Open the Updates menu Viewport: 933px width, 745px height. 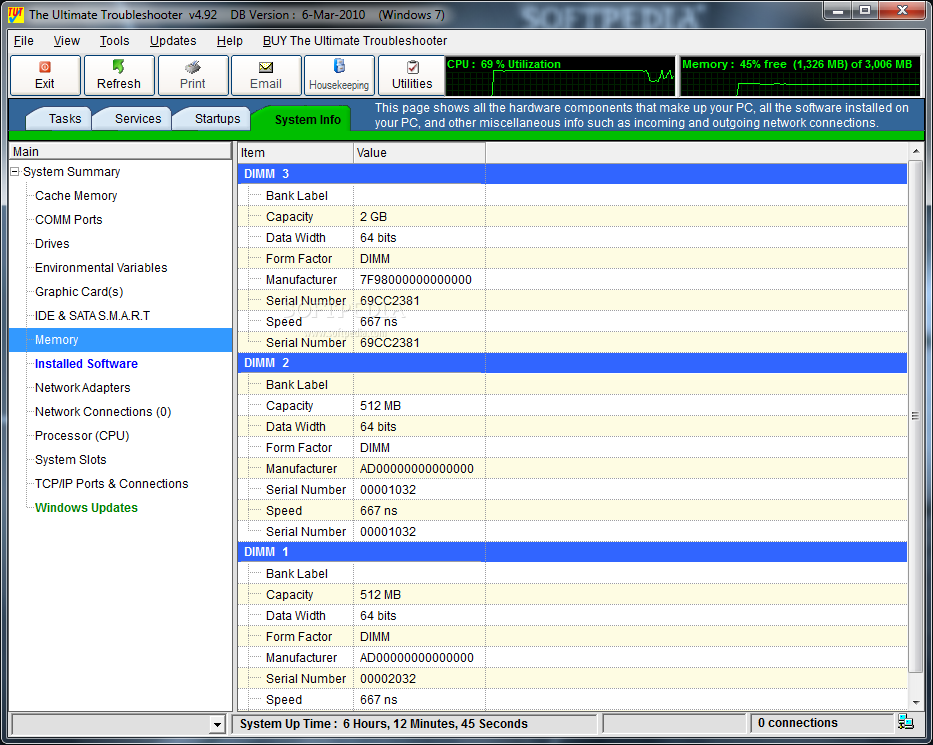[173, 40]
